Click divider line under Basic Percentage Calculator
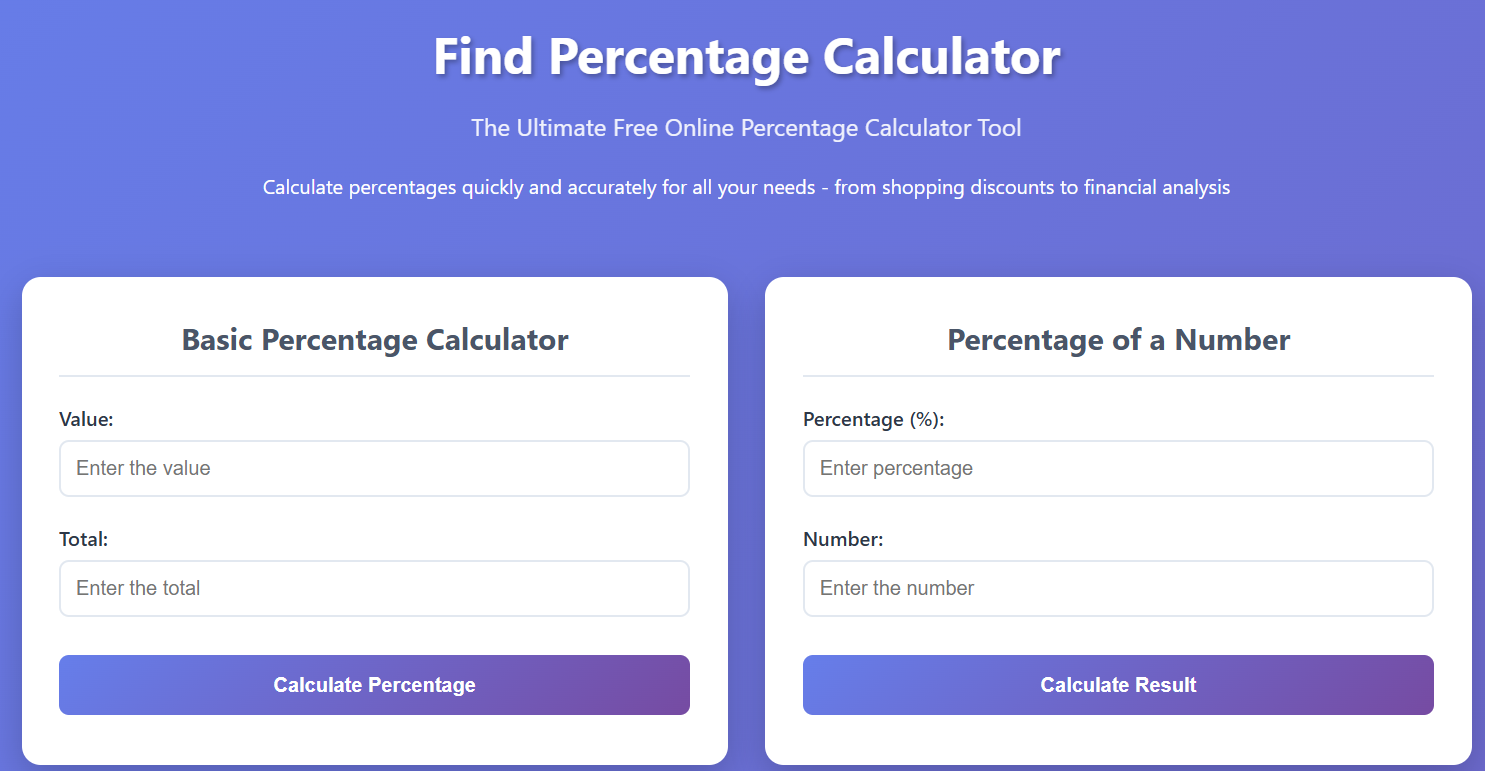The height and width of the screenshot is (771, 1485). click(374, 376)
